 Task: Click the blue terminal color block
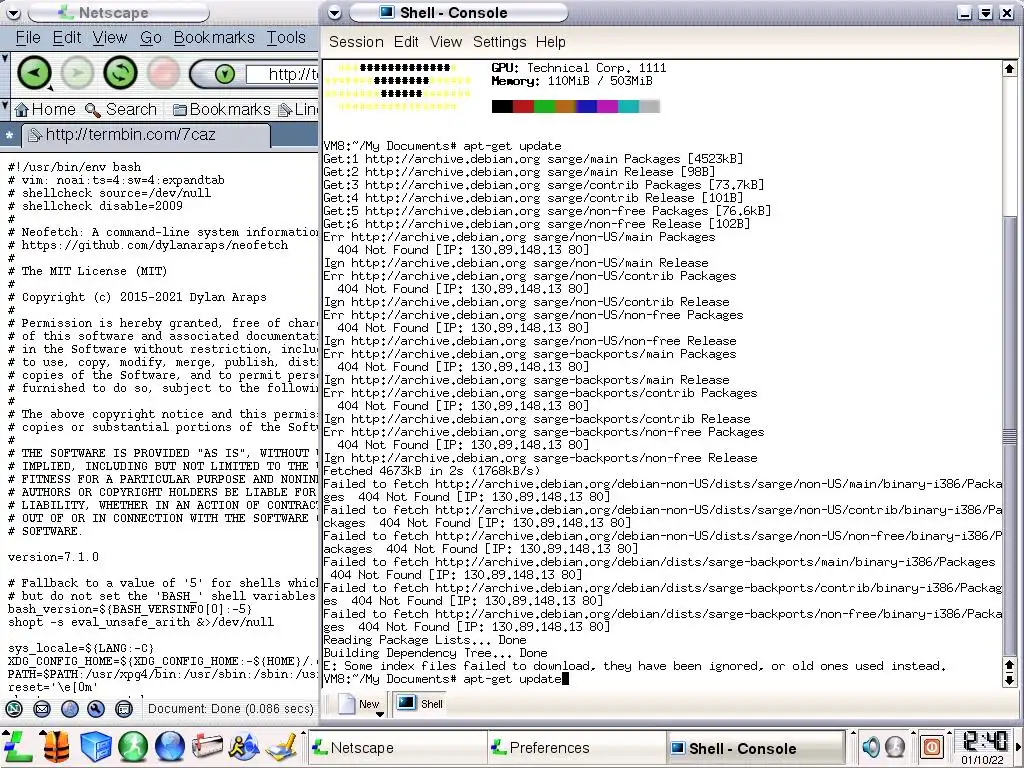click(586, 106)
